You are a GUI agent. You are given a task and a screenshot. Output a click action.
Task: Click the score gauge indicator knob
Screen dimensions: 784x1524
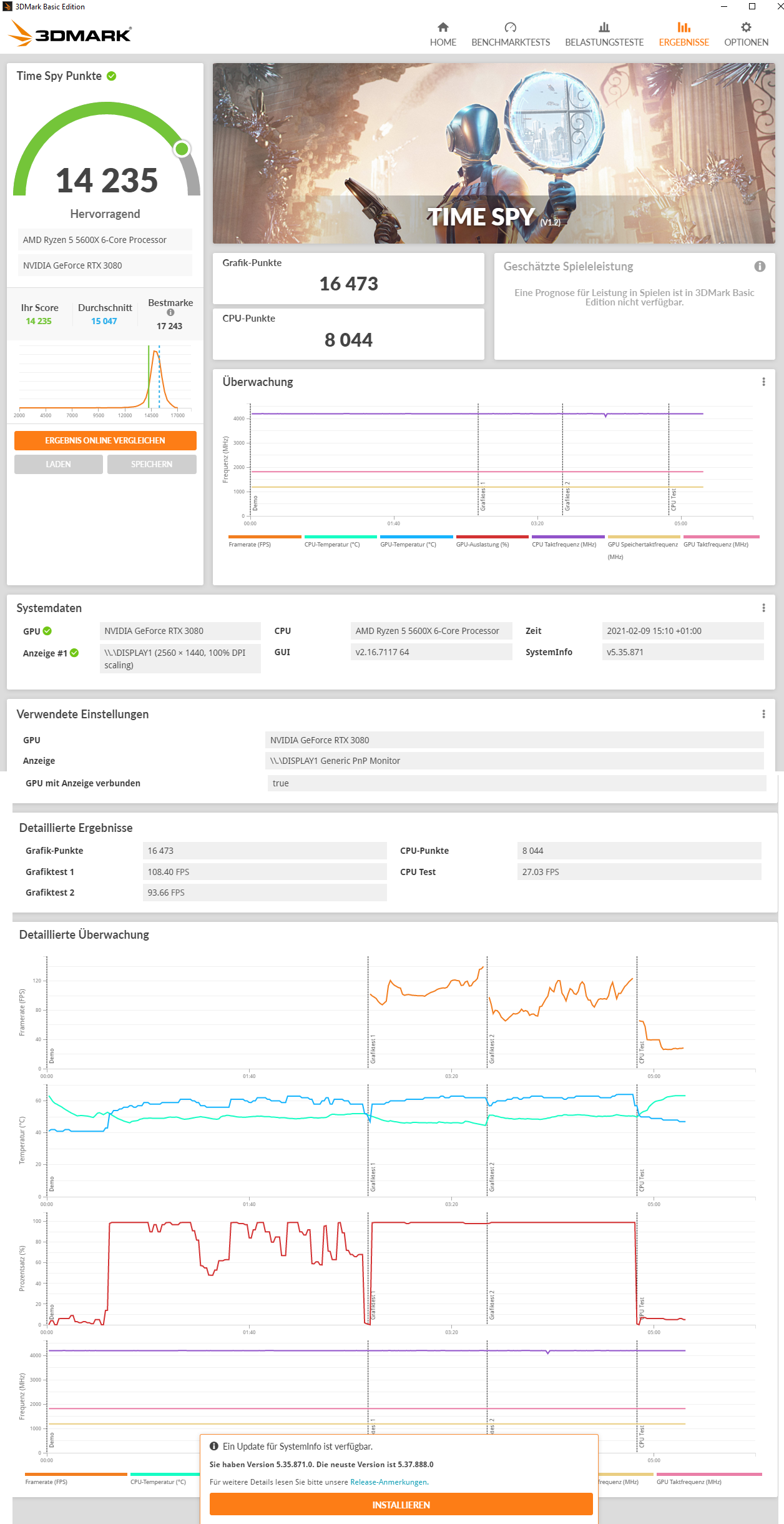182,149
